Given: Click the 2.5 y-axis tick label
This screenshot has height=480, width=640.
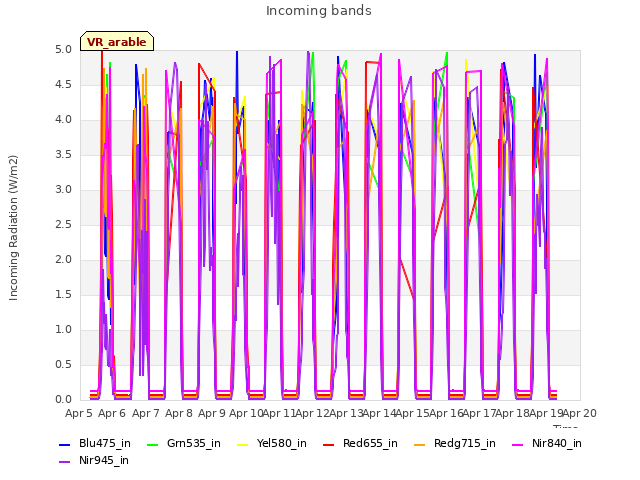Looking at the screenshot, I should (x=63, y=224).
